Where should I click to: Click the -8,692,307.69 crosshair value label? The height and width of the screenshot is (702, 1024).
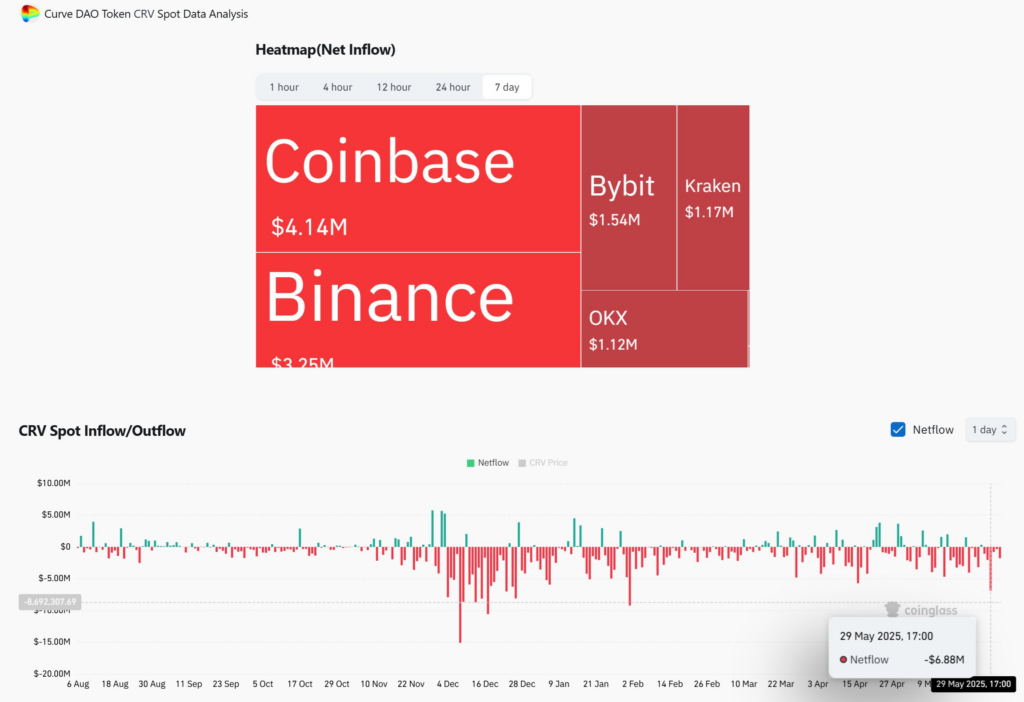tap(50, 601)
